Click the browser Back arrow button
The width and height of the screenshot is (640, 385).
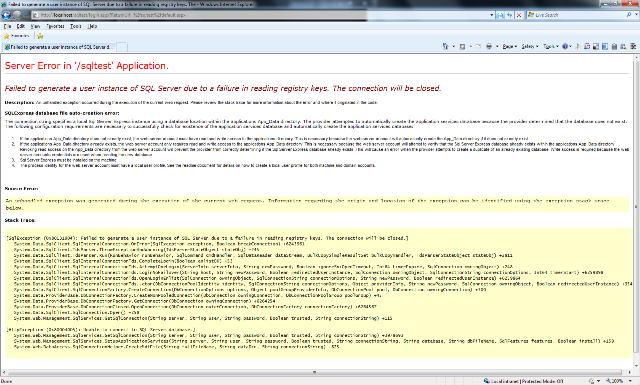point(6,15)
